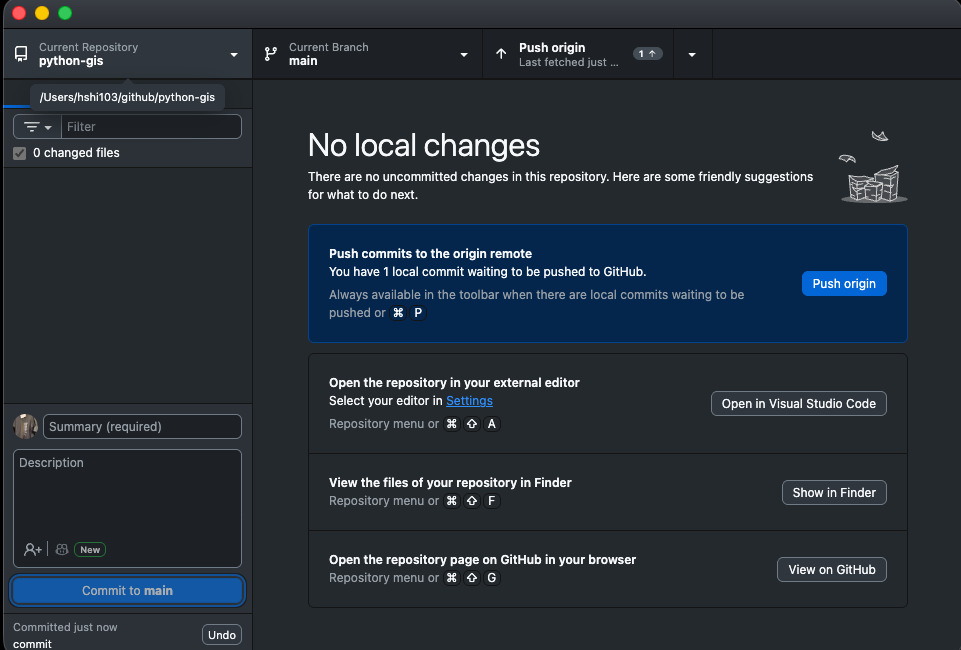
Task: Open the Settings link for editor
Action: tap(469, 401)
